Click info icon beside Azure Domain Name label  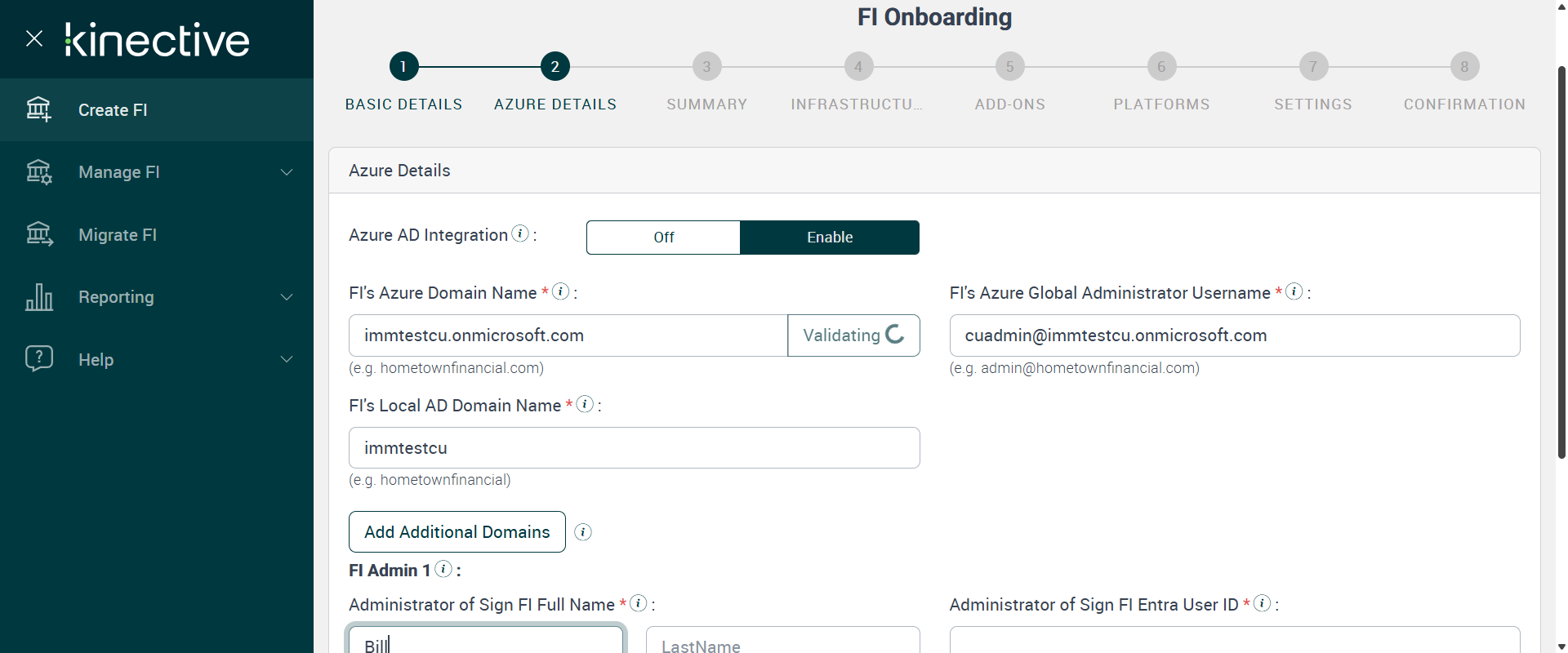[560, 291]
